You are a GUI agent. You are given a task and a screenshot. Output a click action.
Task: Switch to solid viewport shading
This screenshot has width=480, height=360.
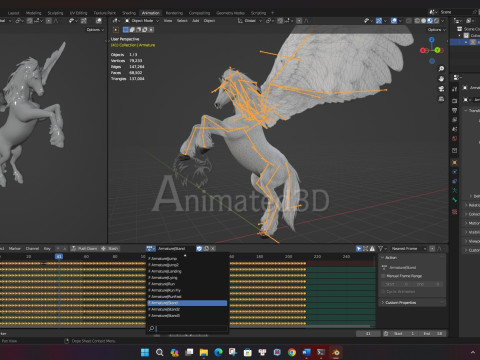pyautogui.click(x=424, y=21)
